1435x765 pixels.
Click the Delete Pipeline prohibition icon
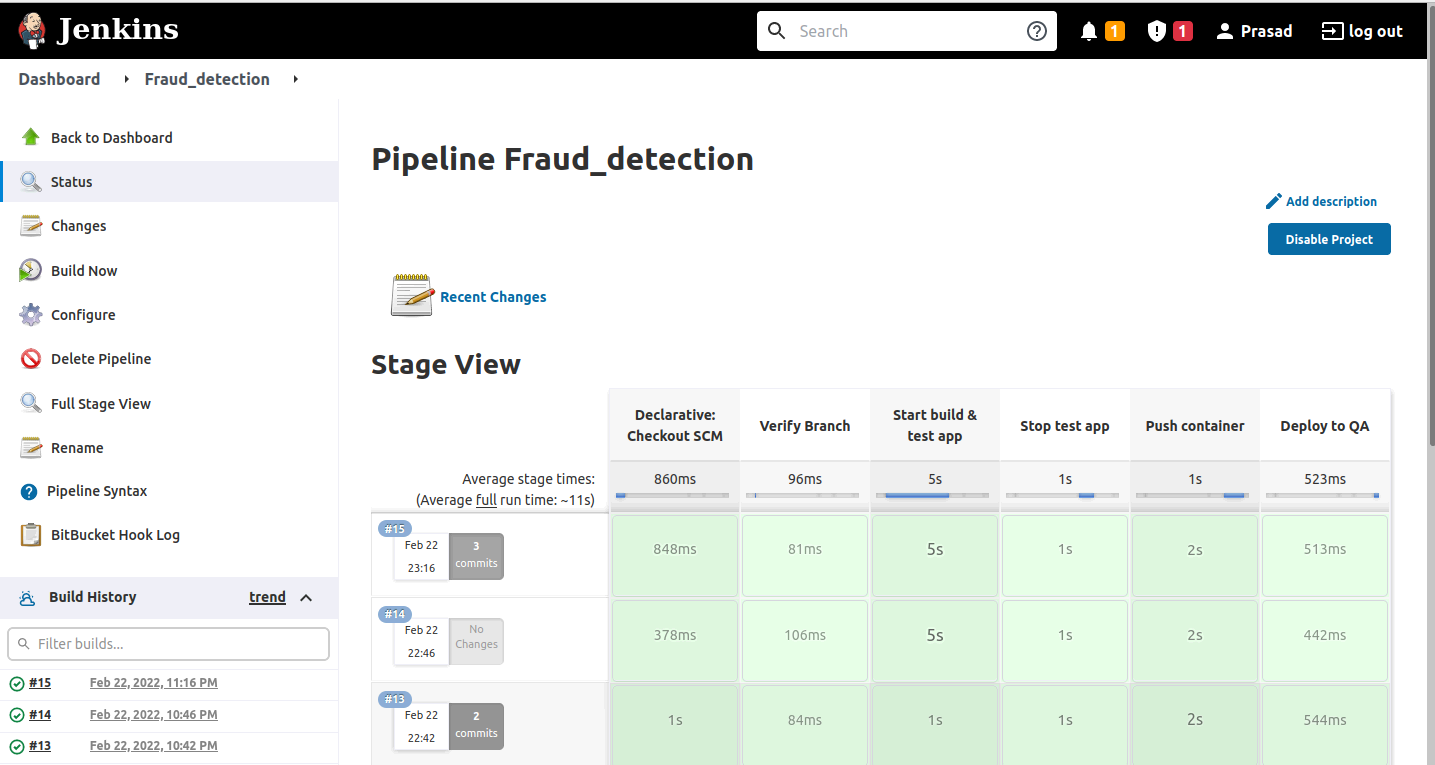pos(31,358)
